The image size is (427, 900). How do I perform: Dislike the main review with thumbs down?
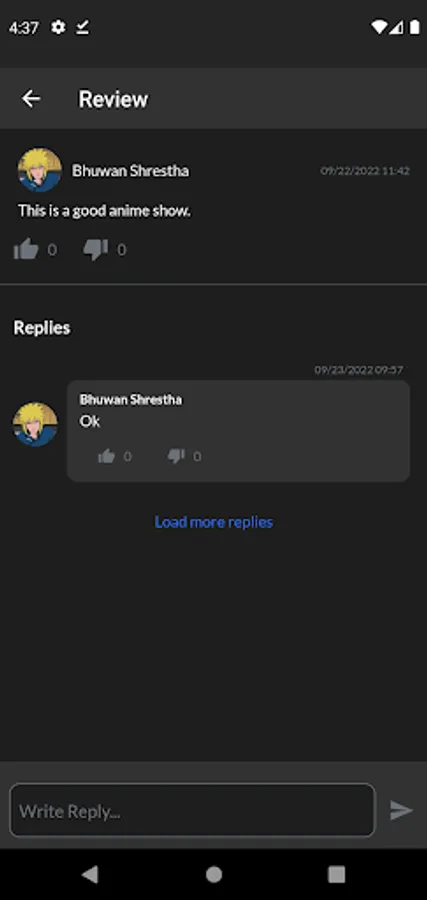point(95,250)
